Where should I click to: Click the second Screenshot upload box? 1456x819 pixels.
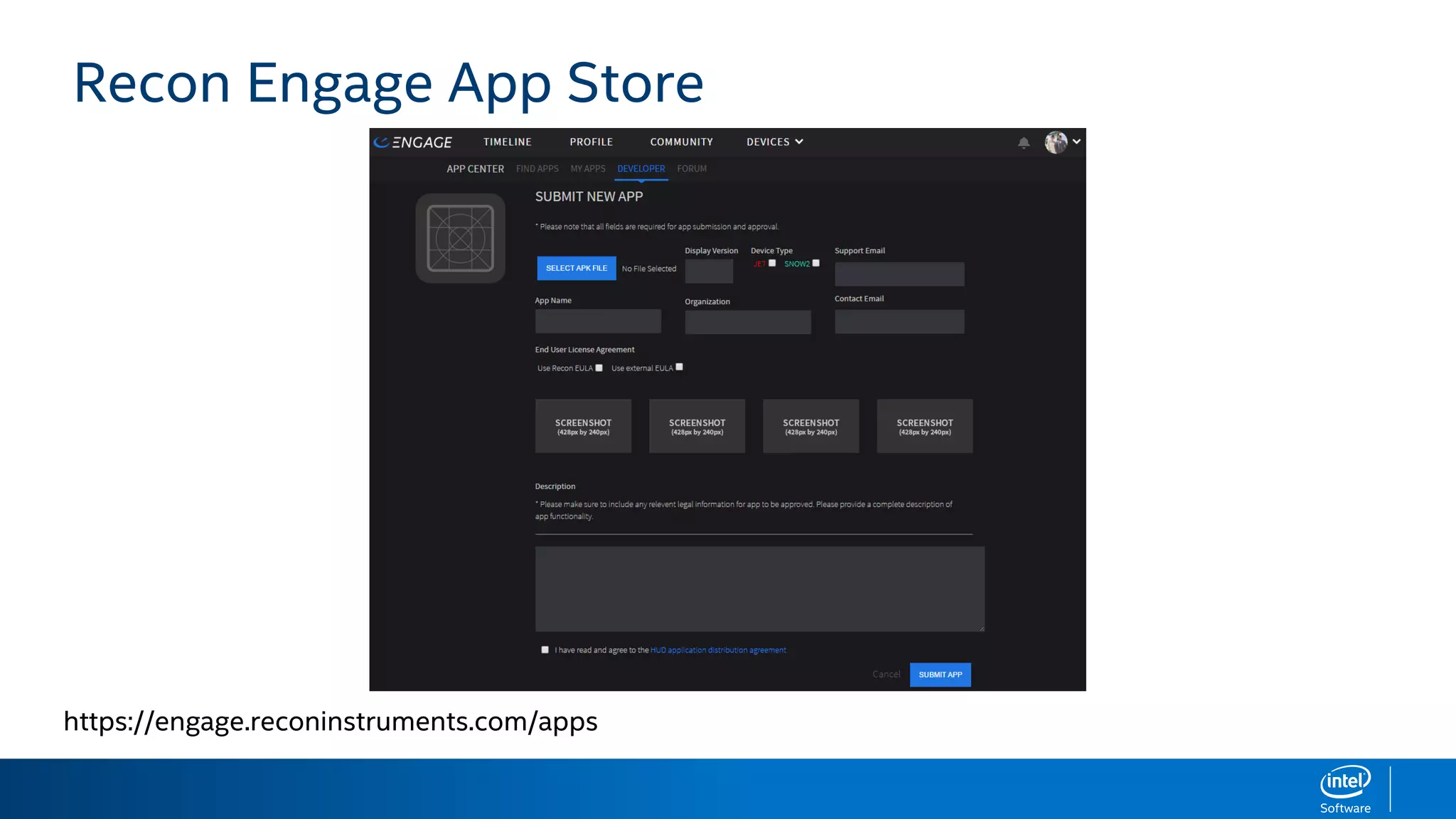(x=697, y=426)
